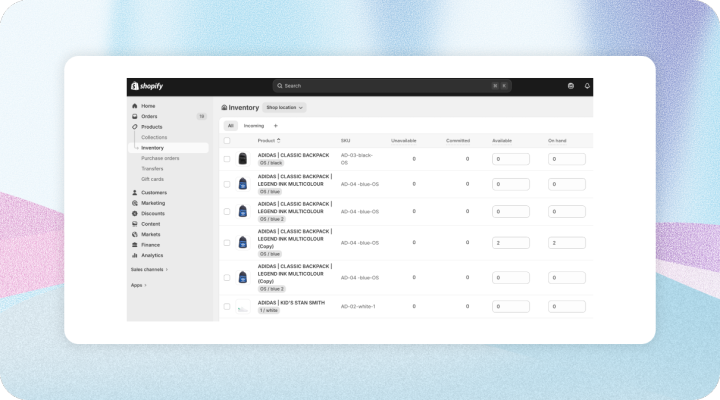Click the Unavailable column header

click(404, 141)
